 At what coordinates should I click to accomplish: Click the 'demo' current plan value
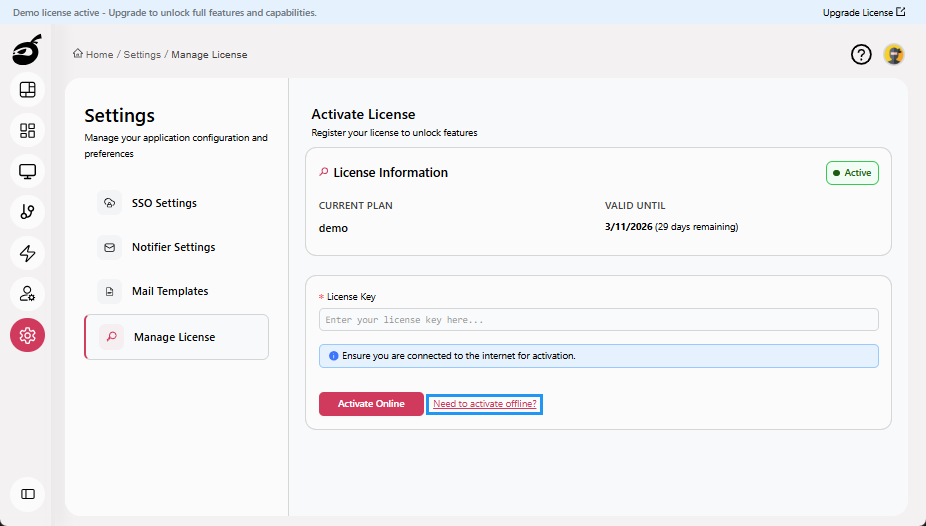(x=333, y=228)
